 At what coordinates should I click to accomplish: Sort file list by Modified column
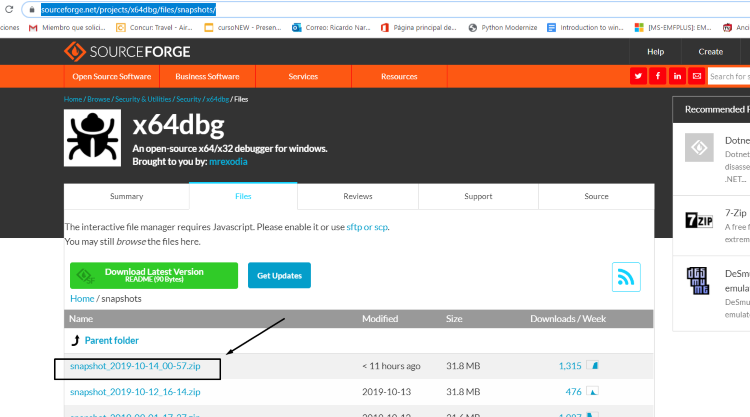pos(380,319)
